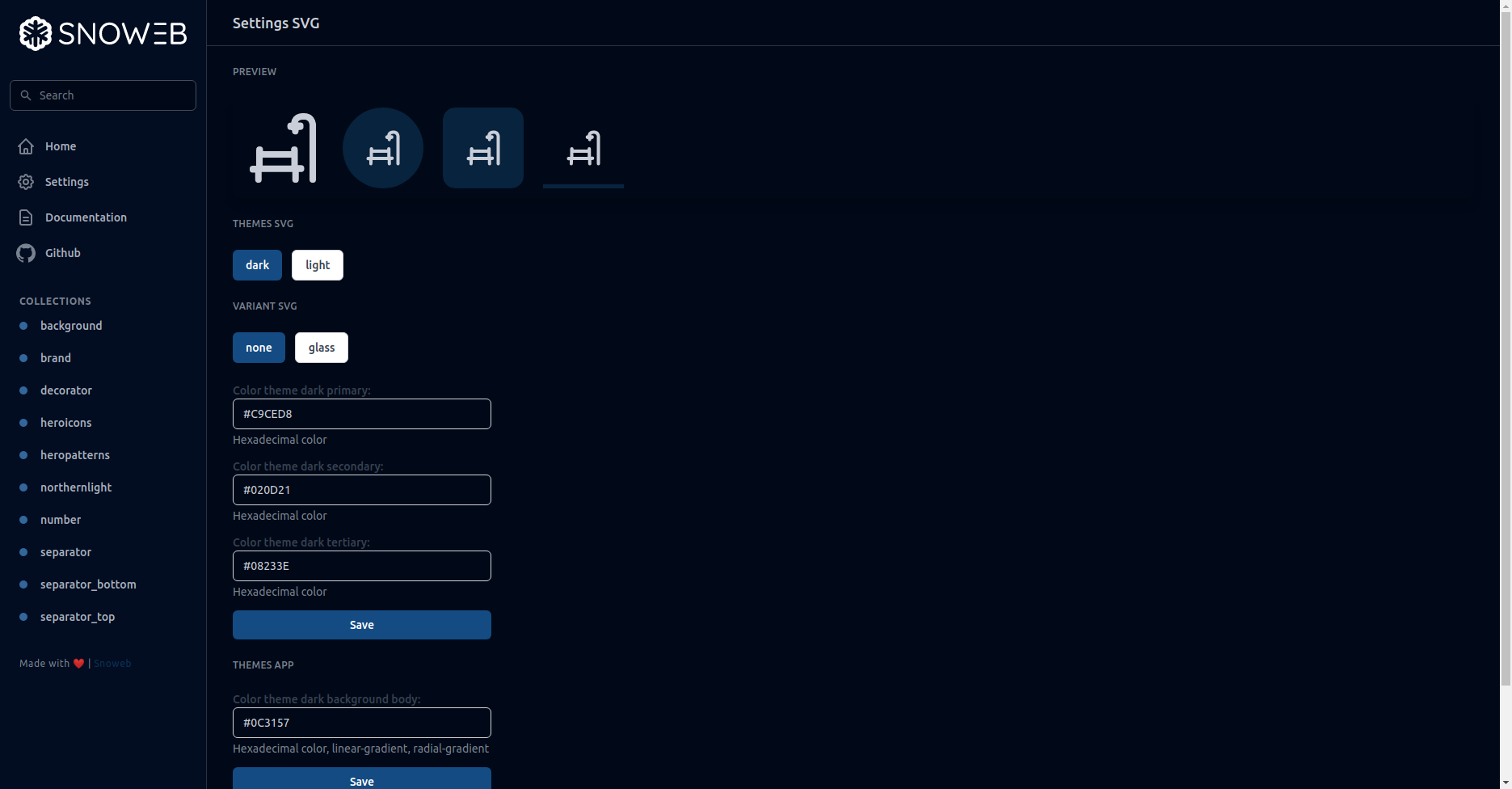Select the circular bed icon preview
Image resolution: width=1512 pixels, height=789 pixels.
pyautogui.click(x=382, y=148)
